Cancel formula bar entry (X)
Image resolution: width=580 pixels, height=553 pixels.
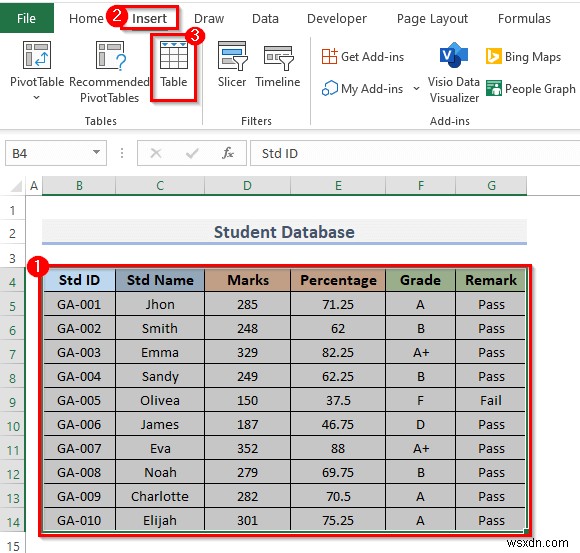click(x=156, y=153)
